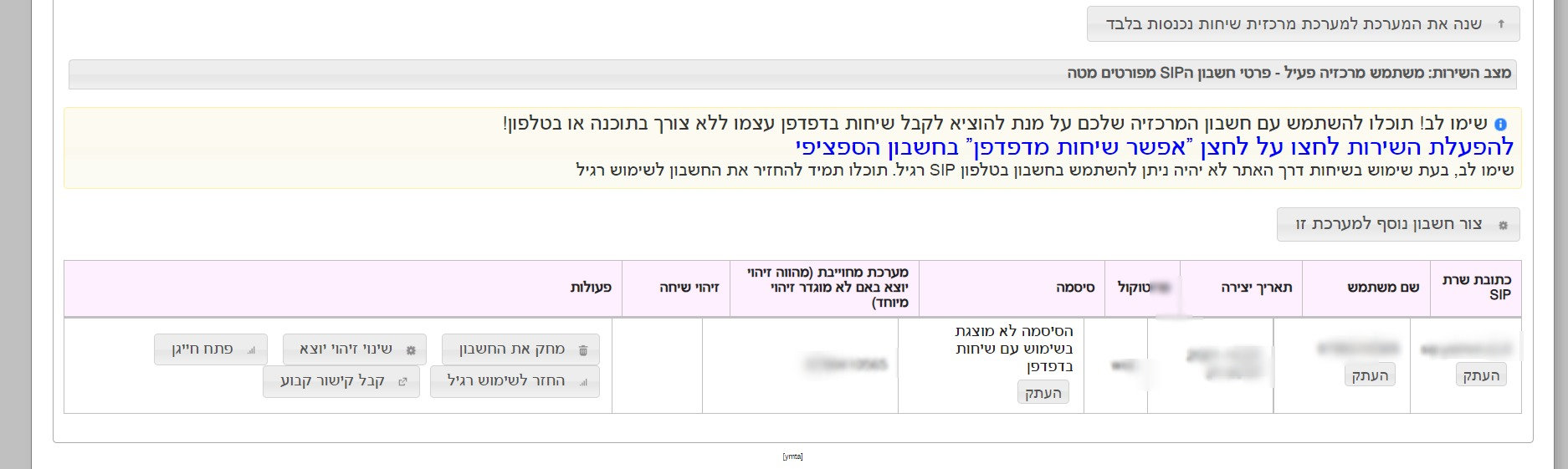Click the blue info icon beside שימו לב

coord(1500,125)
